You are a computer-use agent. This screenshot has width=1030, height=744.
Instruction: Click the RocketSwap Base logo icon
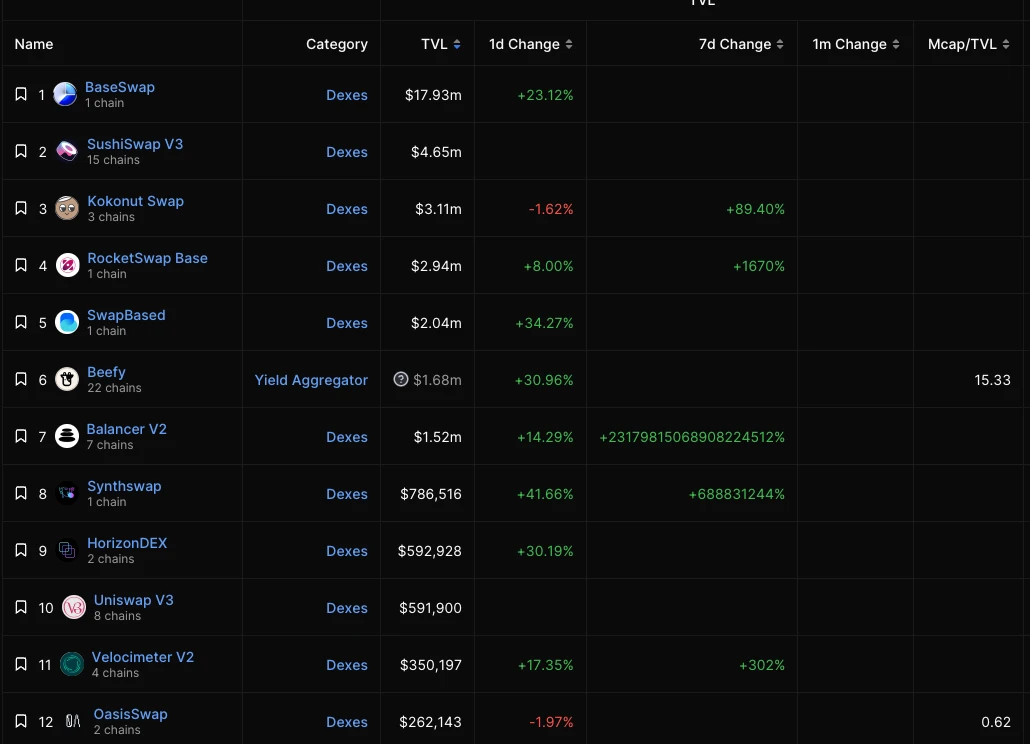tap(67, 265)
